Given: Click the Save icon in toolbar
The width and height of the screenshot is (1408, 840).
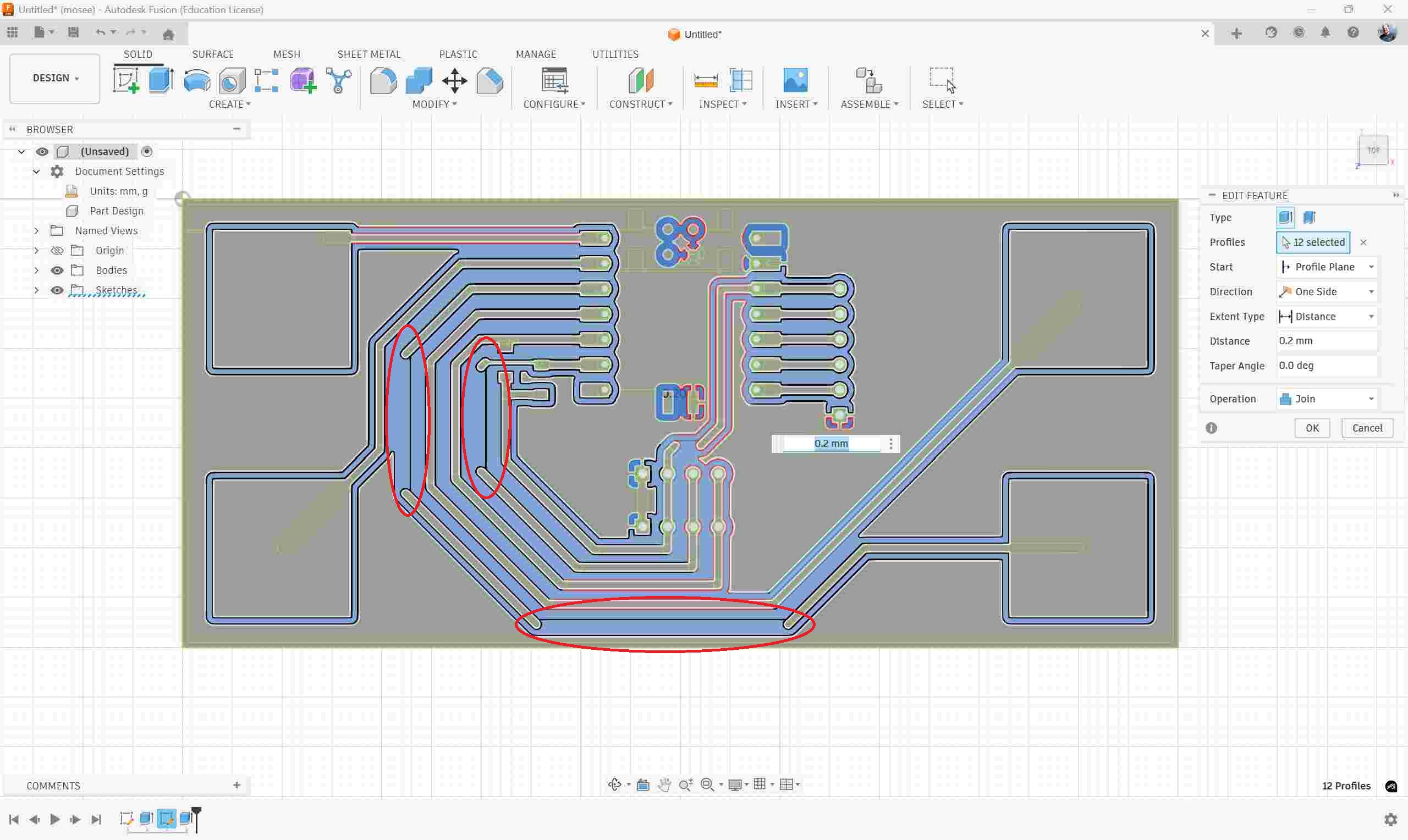Looking at the screenshot, I should click(73, 32).
